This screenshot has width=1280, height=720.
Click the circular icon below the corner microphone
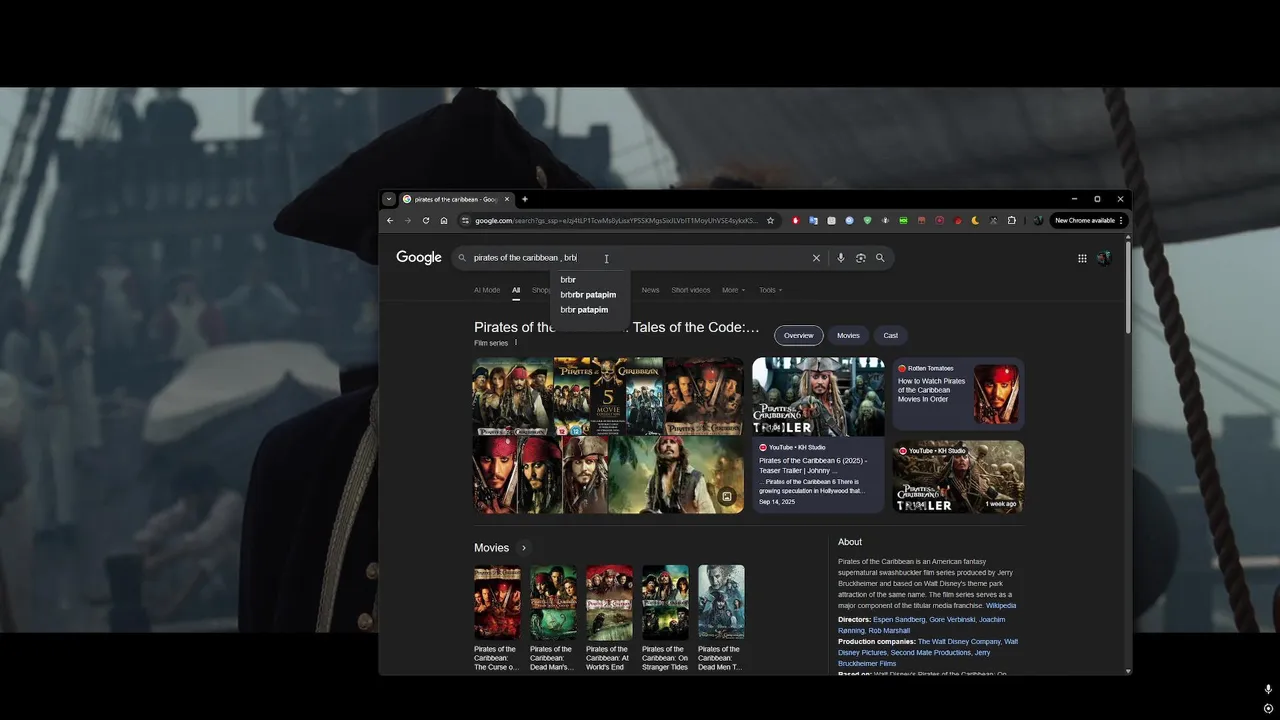click(x=1268, y=708)
